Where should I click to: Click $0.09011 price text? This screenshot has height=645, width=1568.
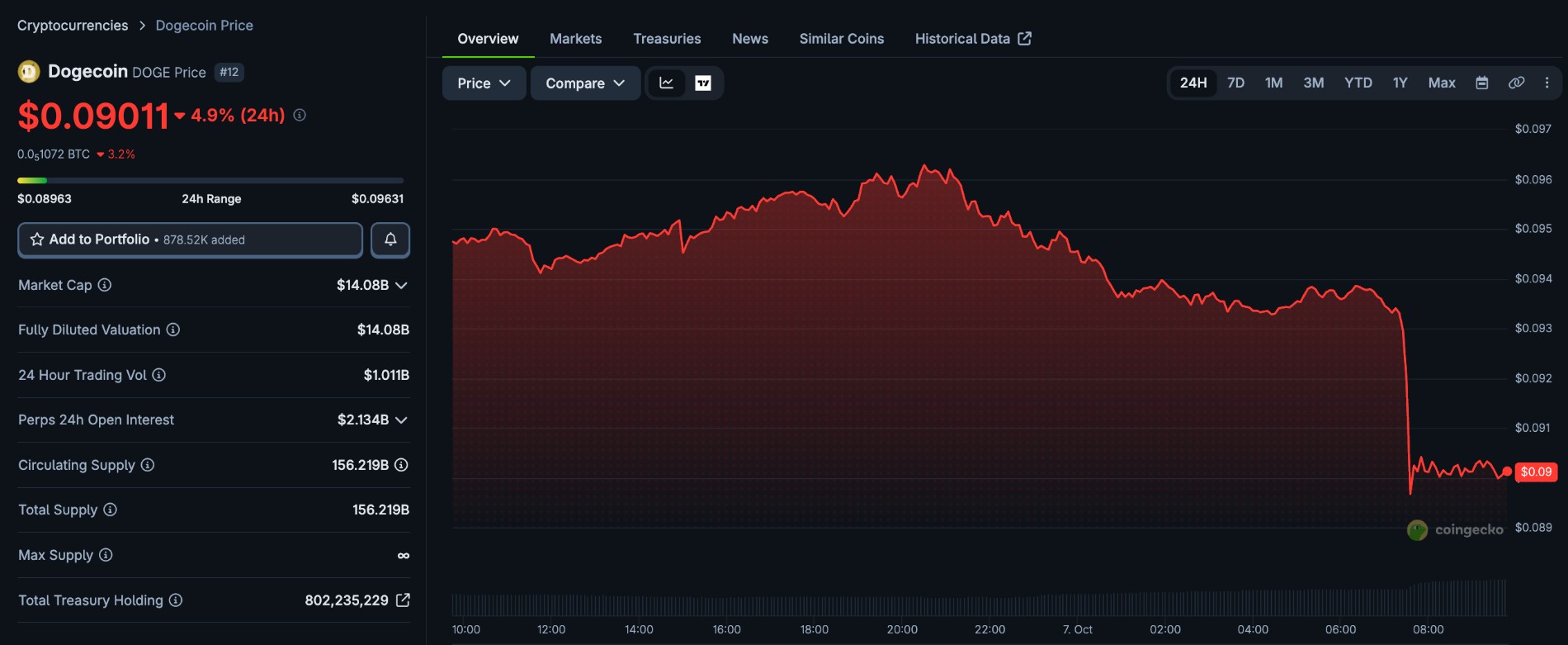[x=93, y=116]
